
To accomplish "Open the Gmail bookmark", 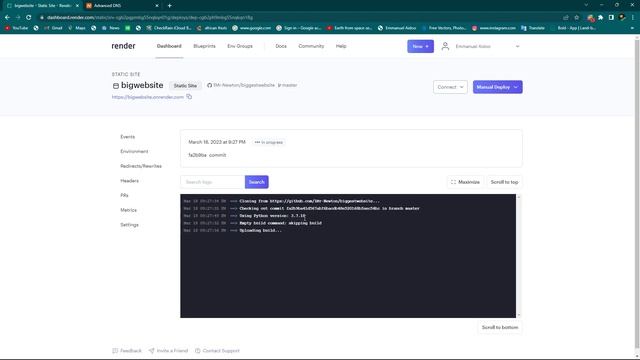I will tap(53, 28).
